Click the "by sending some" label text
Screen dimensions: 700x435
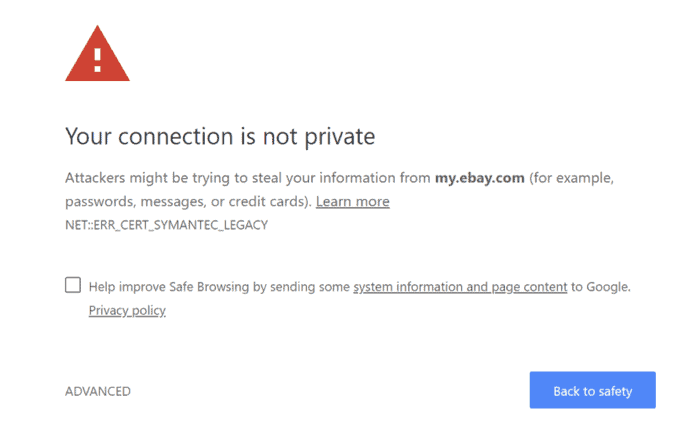point(300,287)
